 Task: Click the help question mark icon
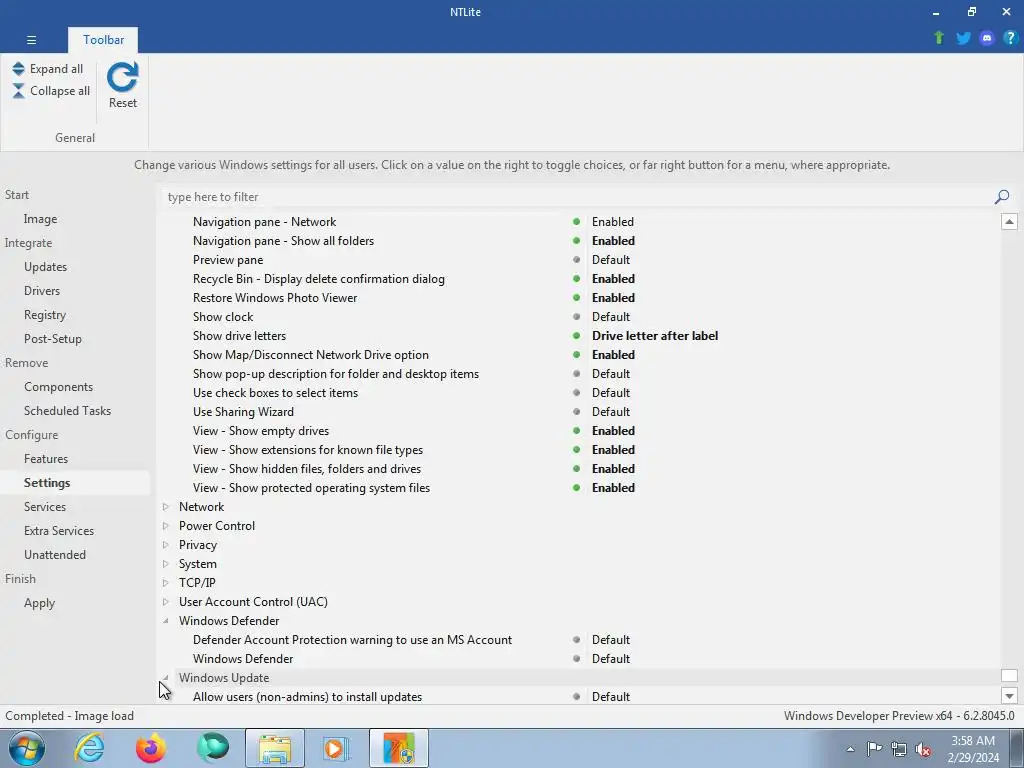click(1010, 38)
